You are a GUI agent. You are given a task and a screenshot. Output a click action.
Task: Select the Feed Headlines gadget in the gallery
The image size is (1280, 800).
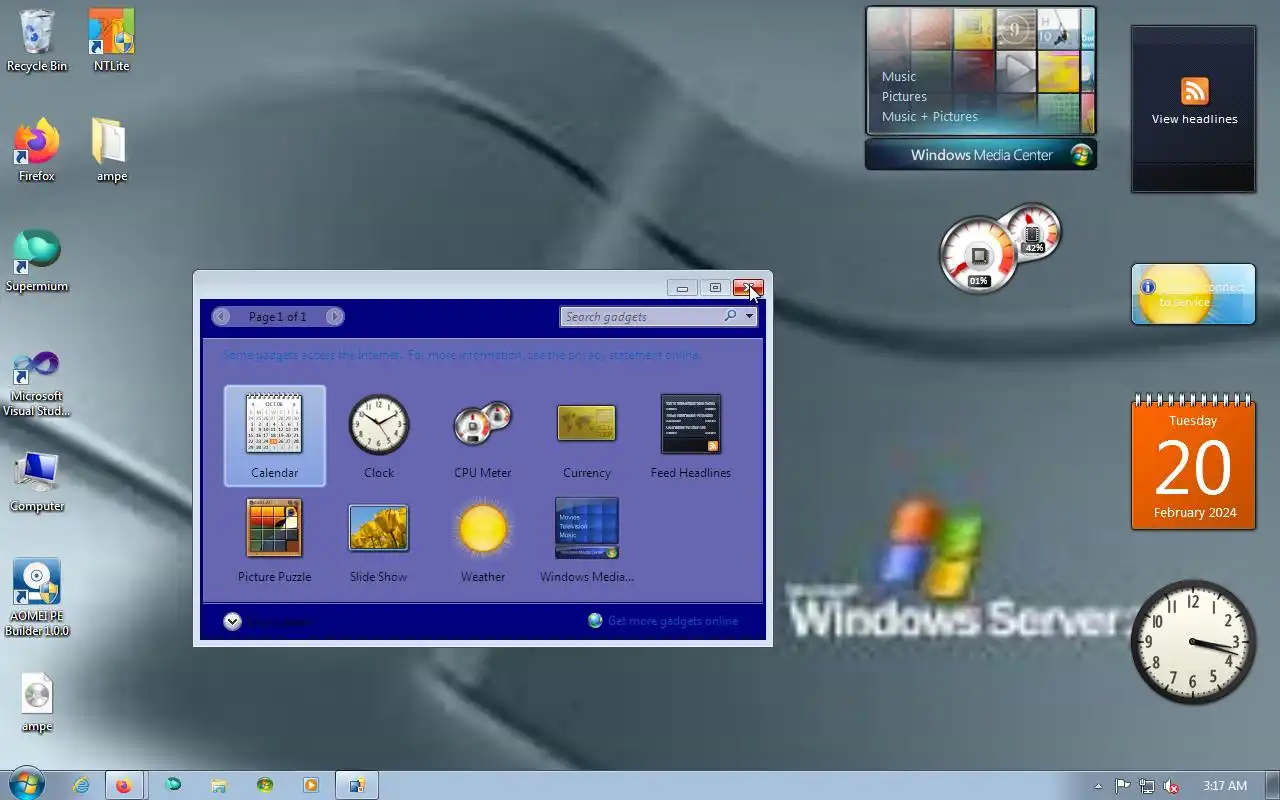coord(691,435)
